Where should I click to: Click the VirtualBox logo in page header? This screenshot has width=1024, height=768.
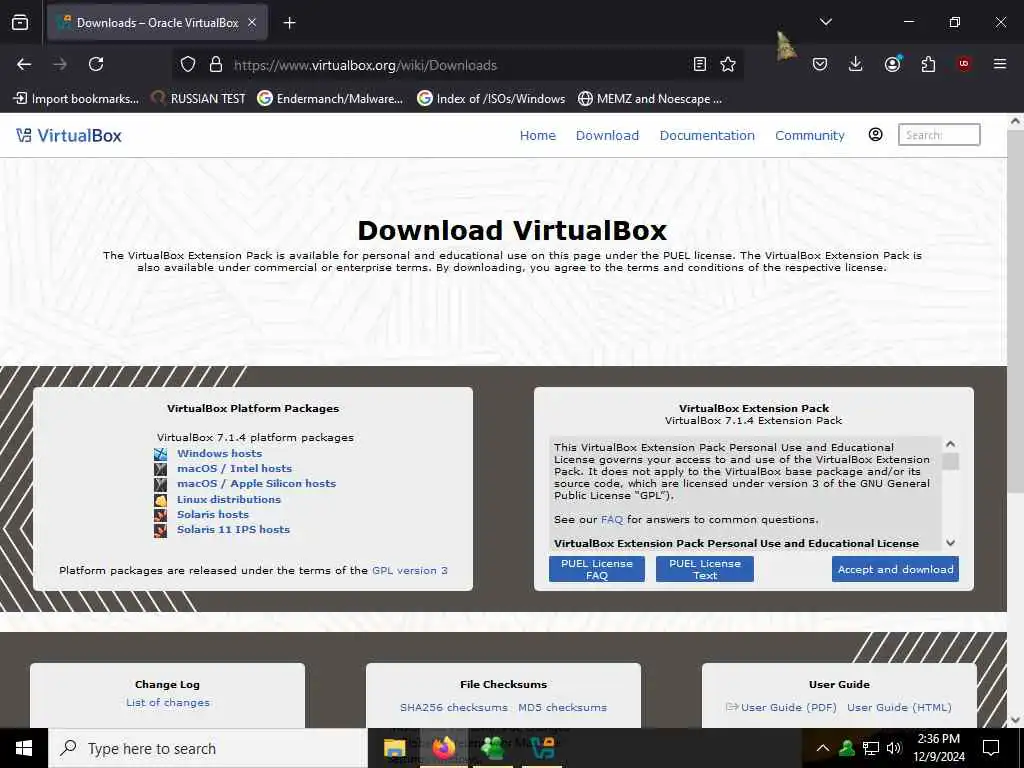coord(69,135)
